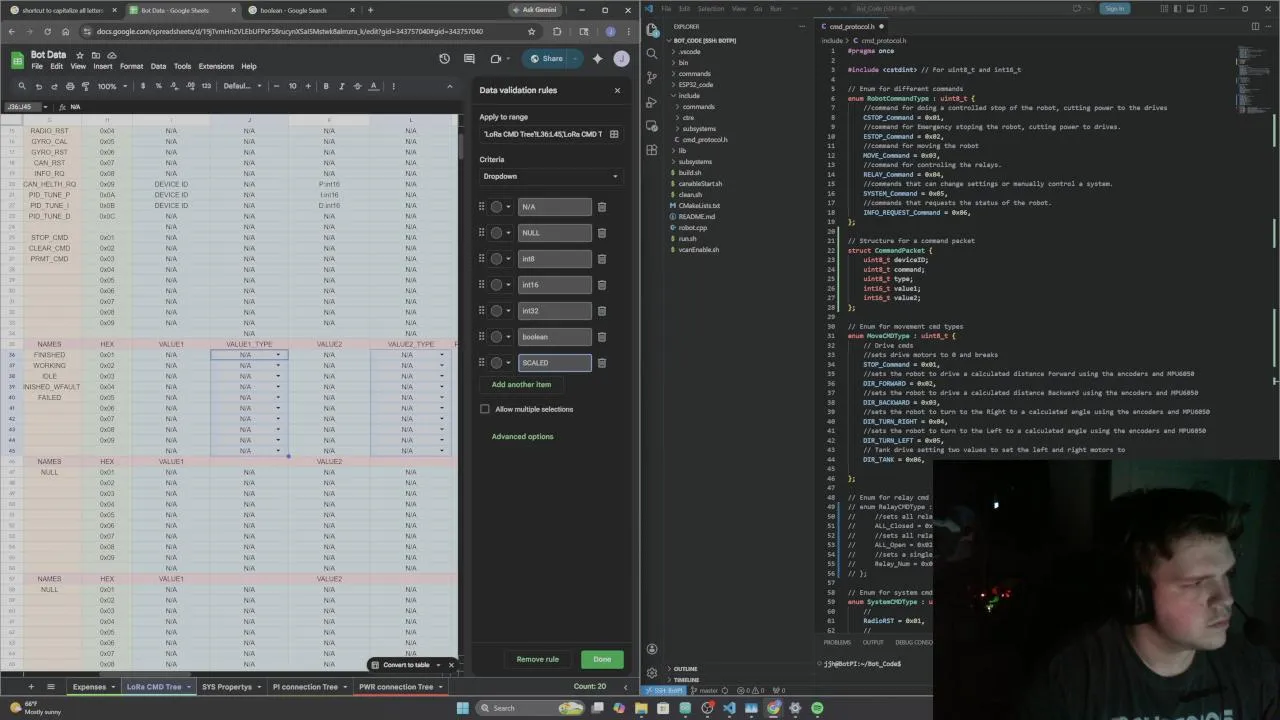This screenshot has width=1280, height=720.
Task: Expand the ESP32_code folder in Explorer
Action: coord(695,85)
